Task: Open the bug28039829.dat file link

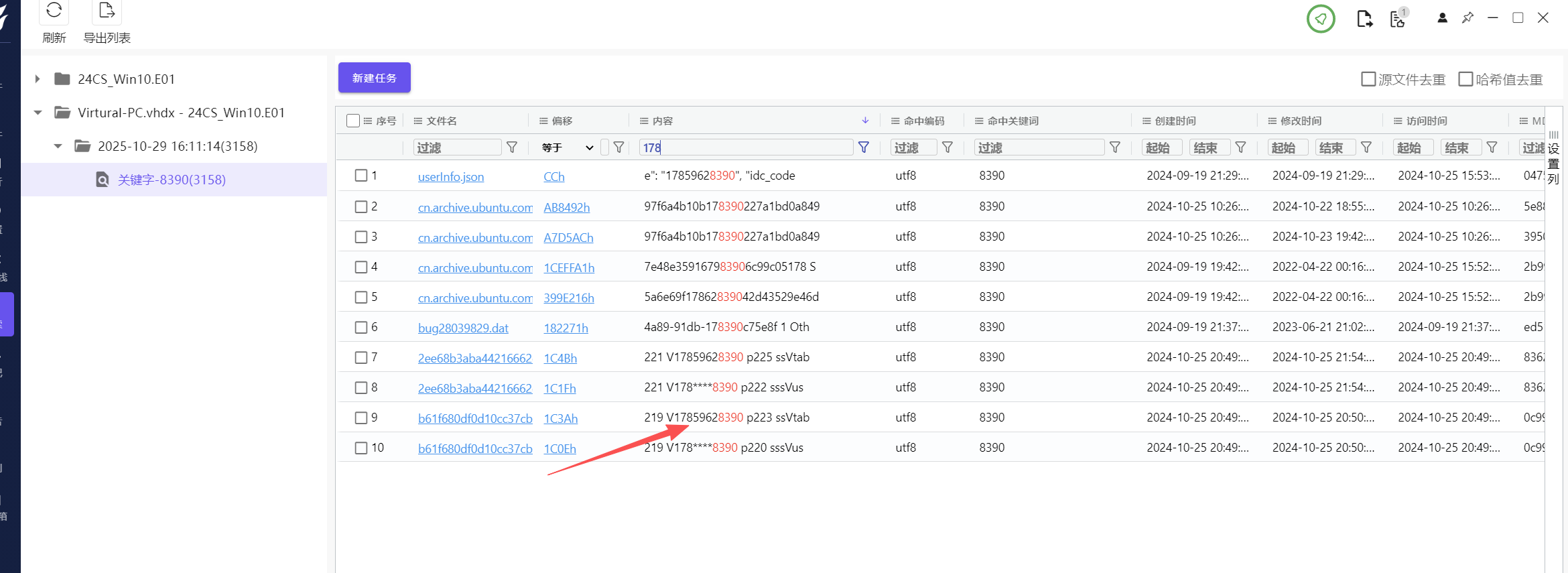Action: pyautogui.click(x=463, y=328)
